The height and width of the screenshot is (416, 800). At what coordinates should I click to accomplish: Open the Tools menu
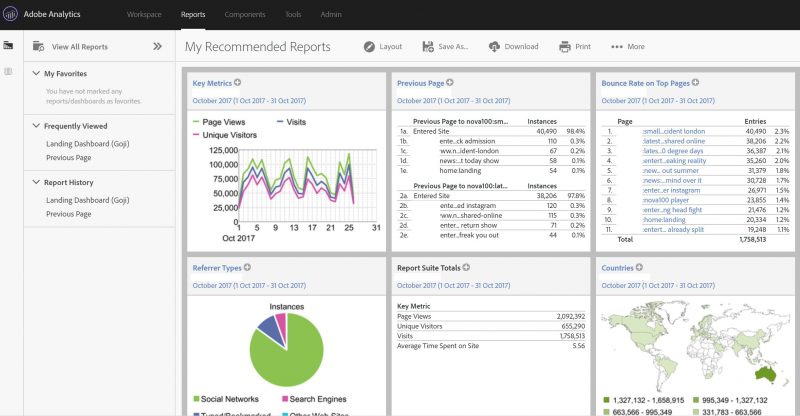pos(293,14)
